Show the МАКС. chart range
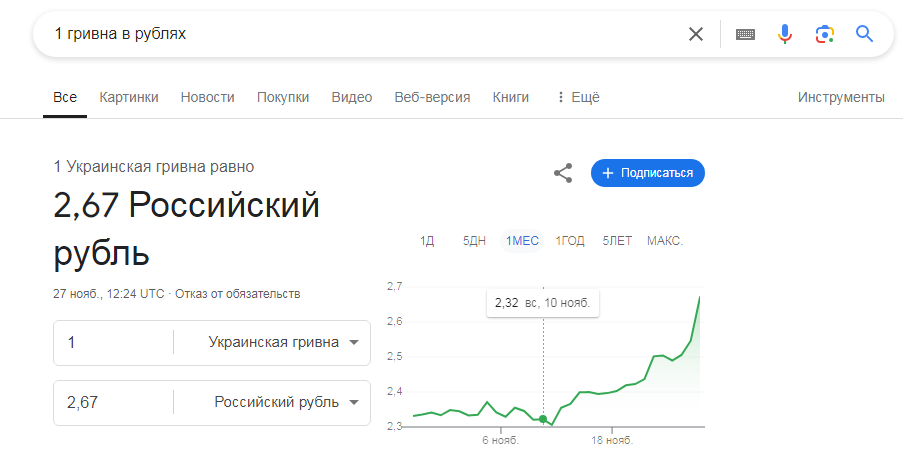The image size is (903, 458). point(665,241)
